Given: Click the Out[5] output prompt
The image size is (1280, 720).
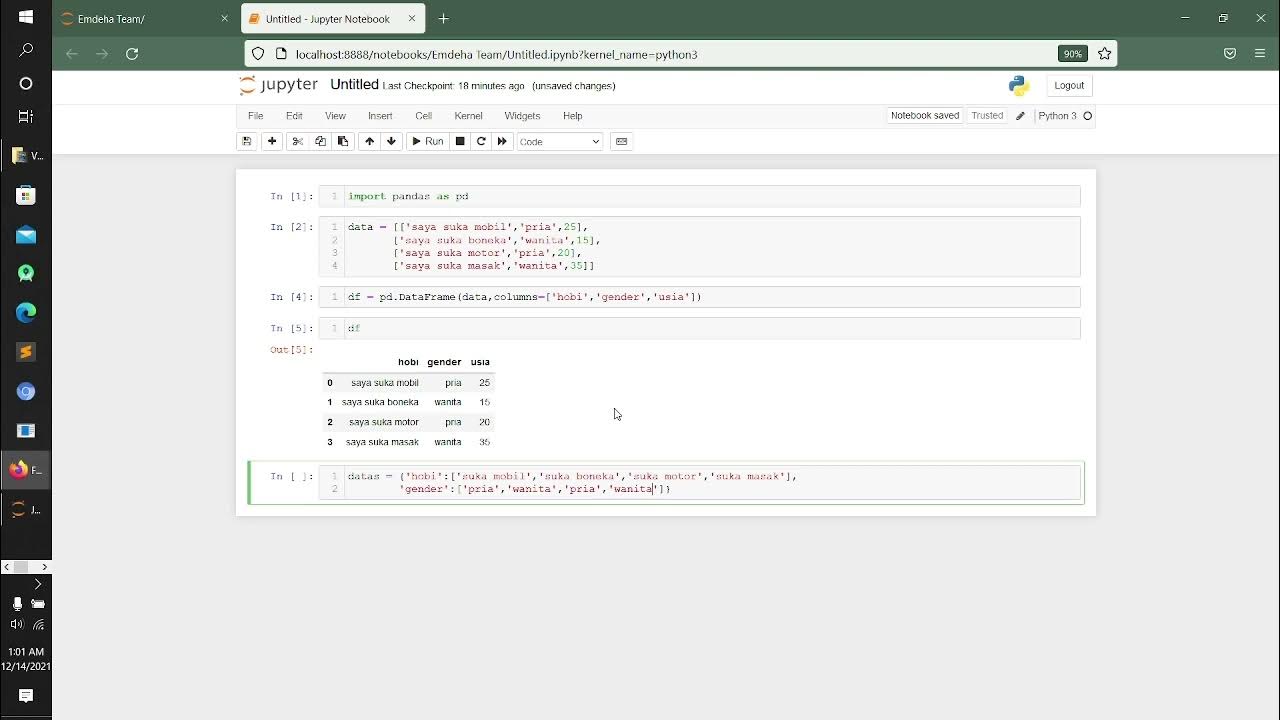Looking at the screenshot, I should [291, 349].
